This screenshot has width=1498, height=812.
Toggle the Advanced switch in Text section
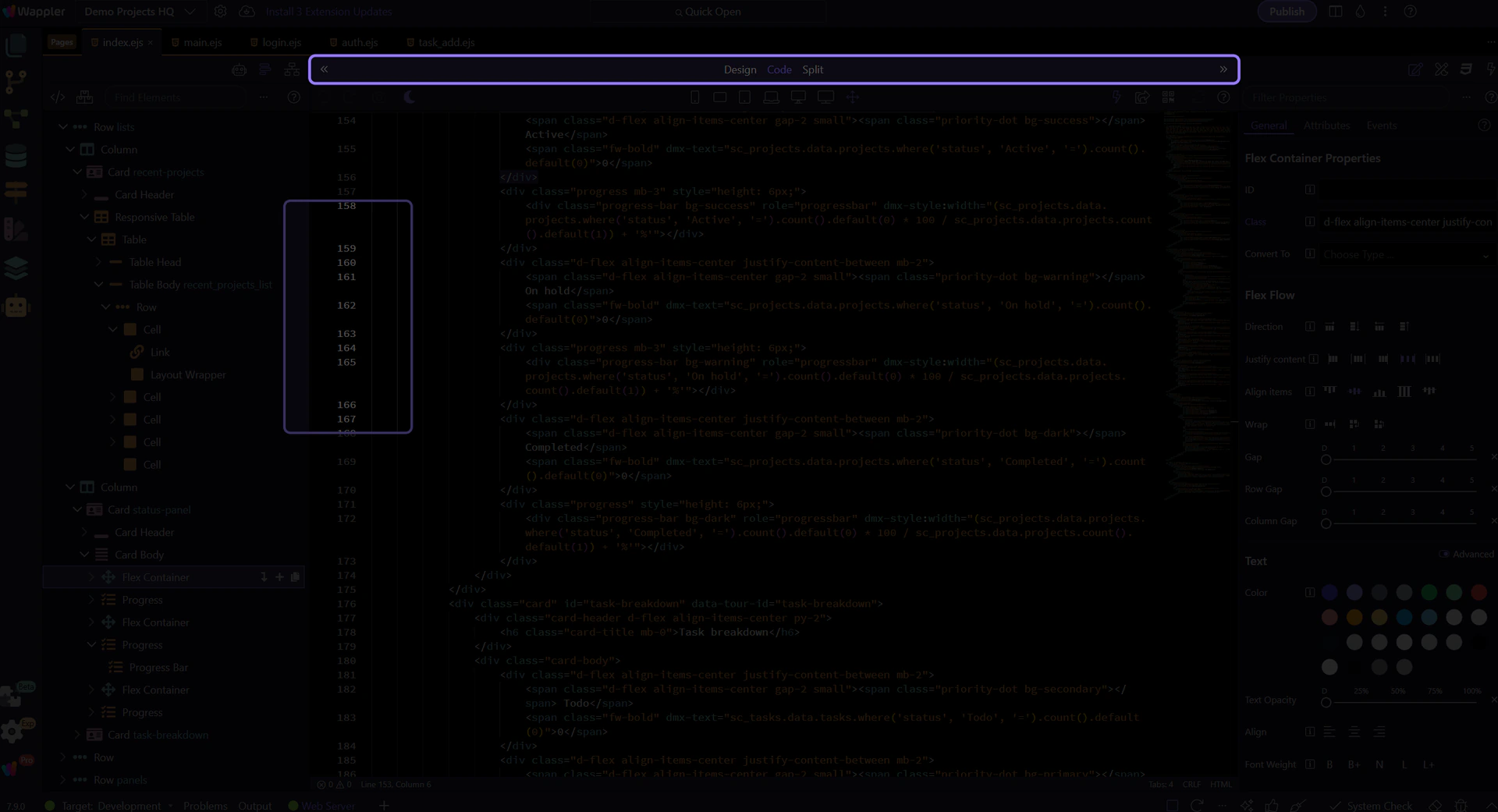[1444, 555]
